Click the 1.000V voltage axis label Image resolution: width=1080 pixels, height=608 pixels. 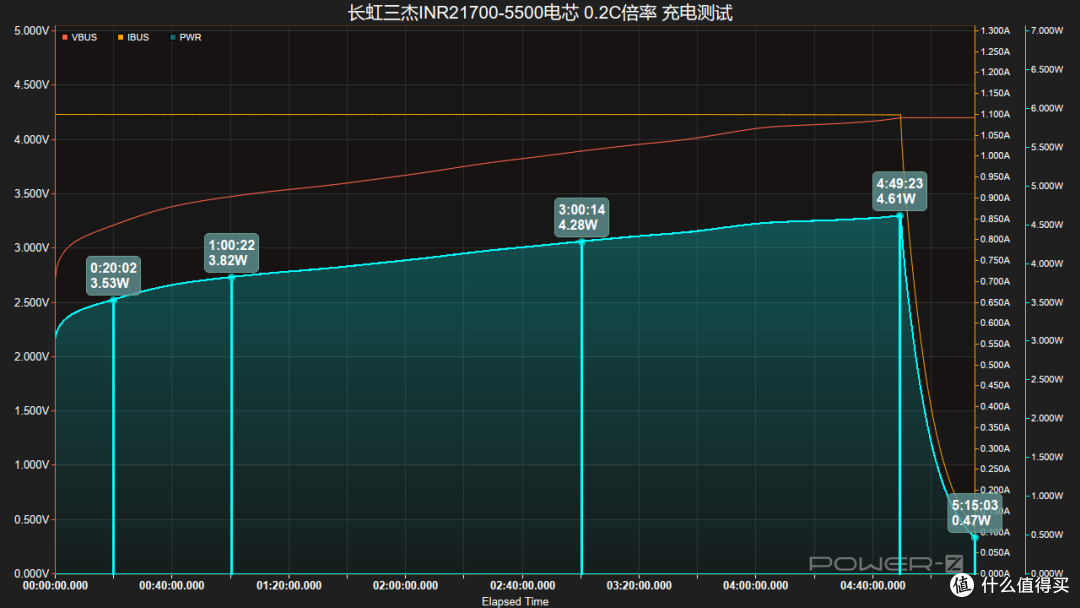[x=32, y=465]
